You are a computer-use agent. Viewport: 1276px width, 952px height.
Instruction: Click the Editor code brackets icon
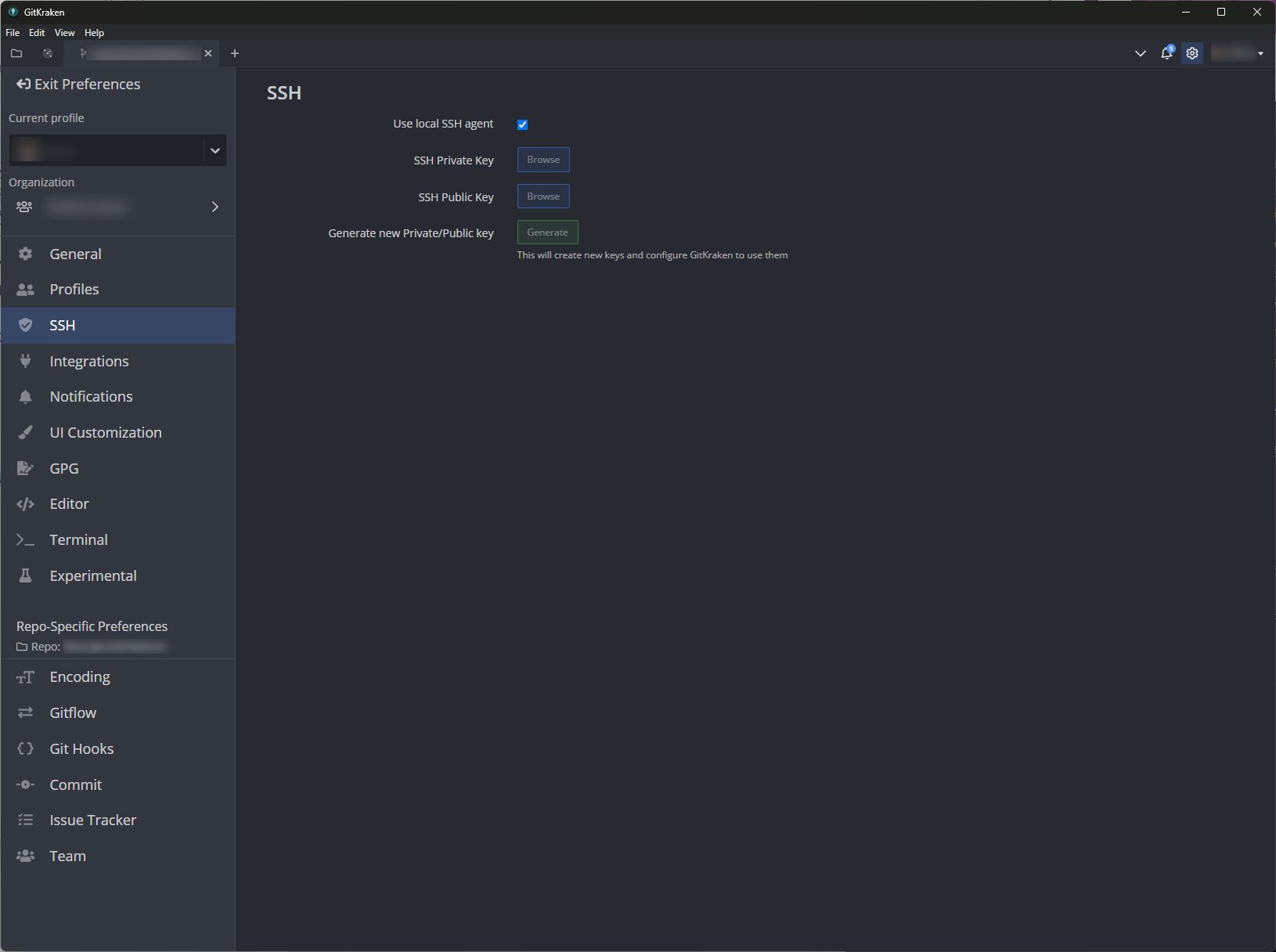click(25, 504)
